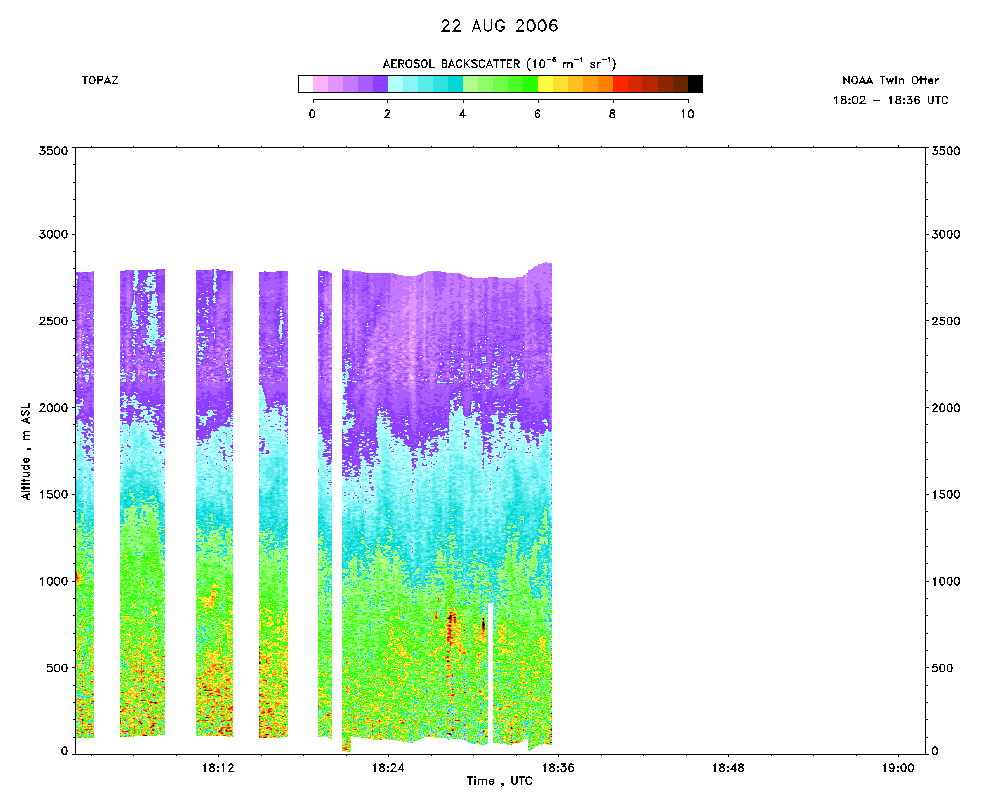Click the right axis label 0
The image size is (1000, 800).
point(935,751)
